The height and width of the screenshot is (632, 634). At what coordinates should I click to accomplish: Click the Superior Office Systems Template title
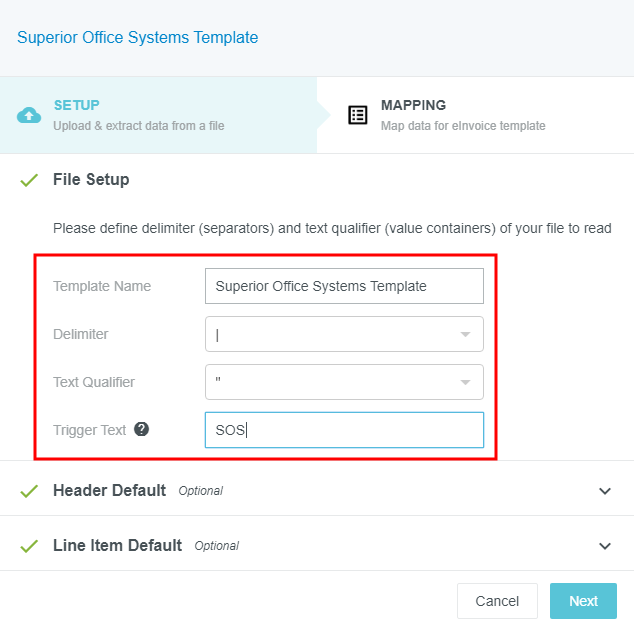(x=138, y=38)
